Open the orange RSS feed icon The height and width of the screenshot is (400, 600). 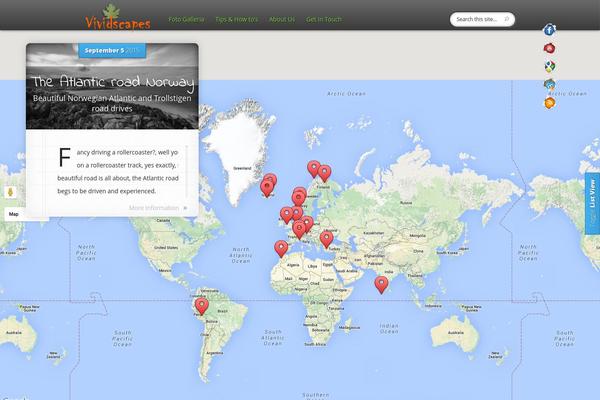(x=549, y=103)
